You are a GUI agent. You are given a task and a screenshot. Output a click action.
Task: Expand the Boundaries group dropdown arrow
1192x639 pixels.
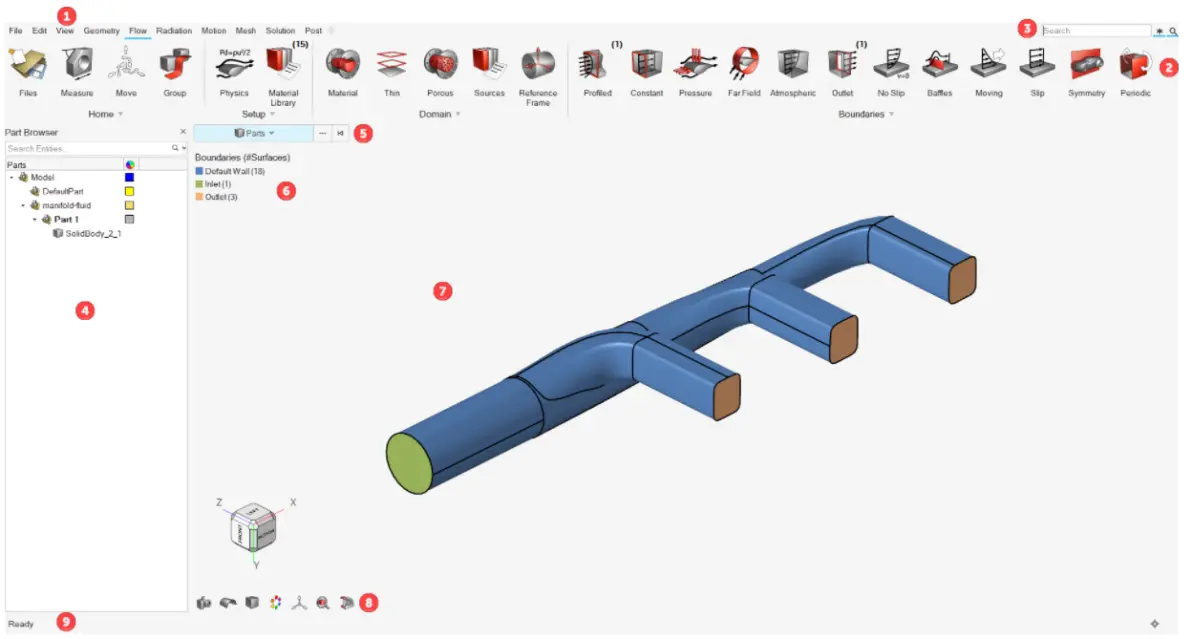coord(892,114)
